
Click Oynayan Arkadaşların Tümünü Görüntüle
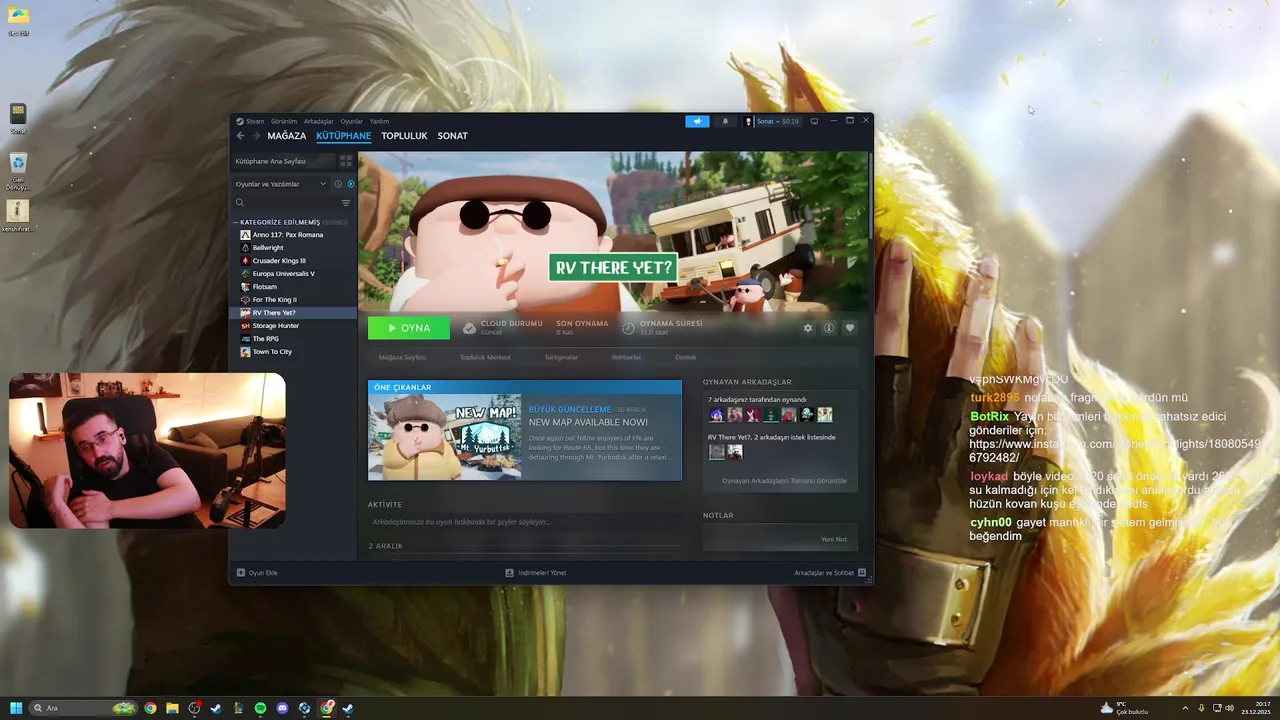tap(784, 481)
